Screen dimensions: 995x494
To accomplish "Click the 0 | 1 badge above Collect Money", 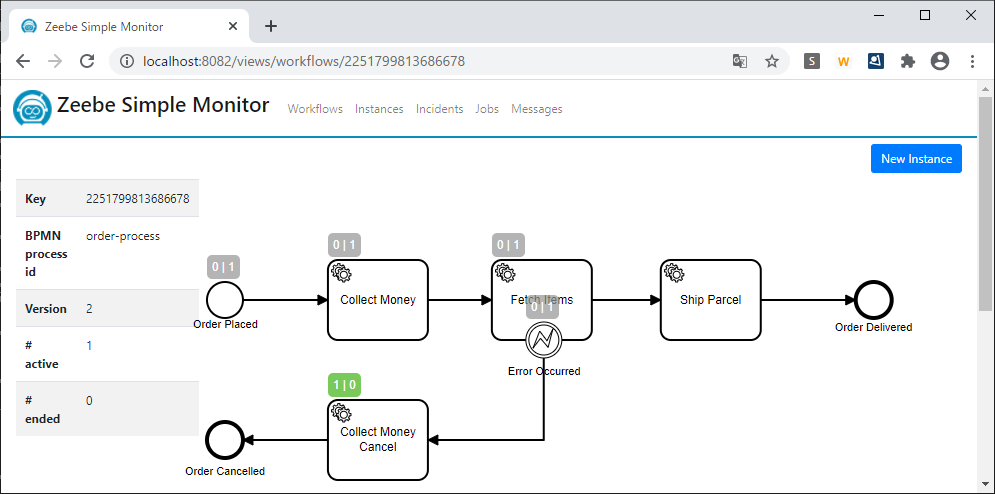I will [344, 245].
